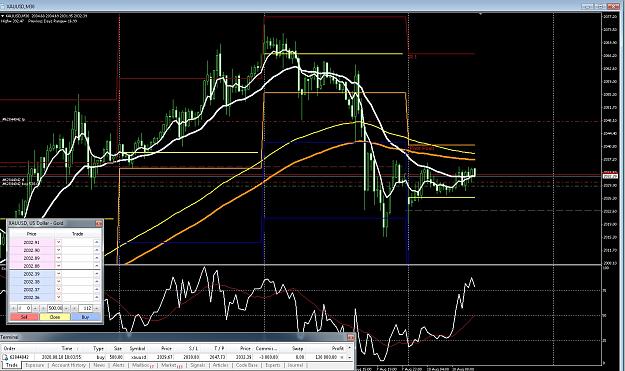Open the Exposure tab

(34, 365)
